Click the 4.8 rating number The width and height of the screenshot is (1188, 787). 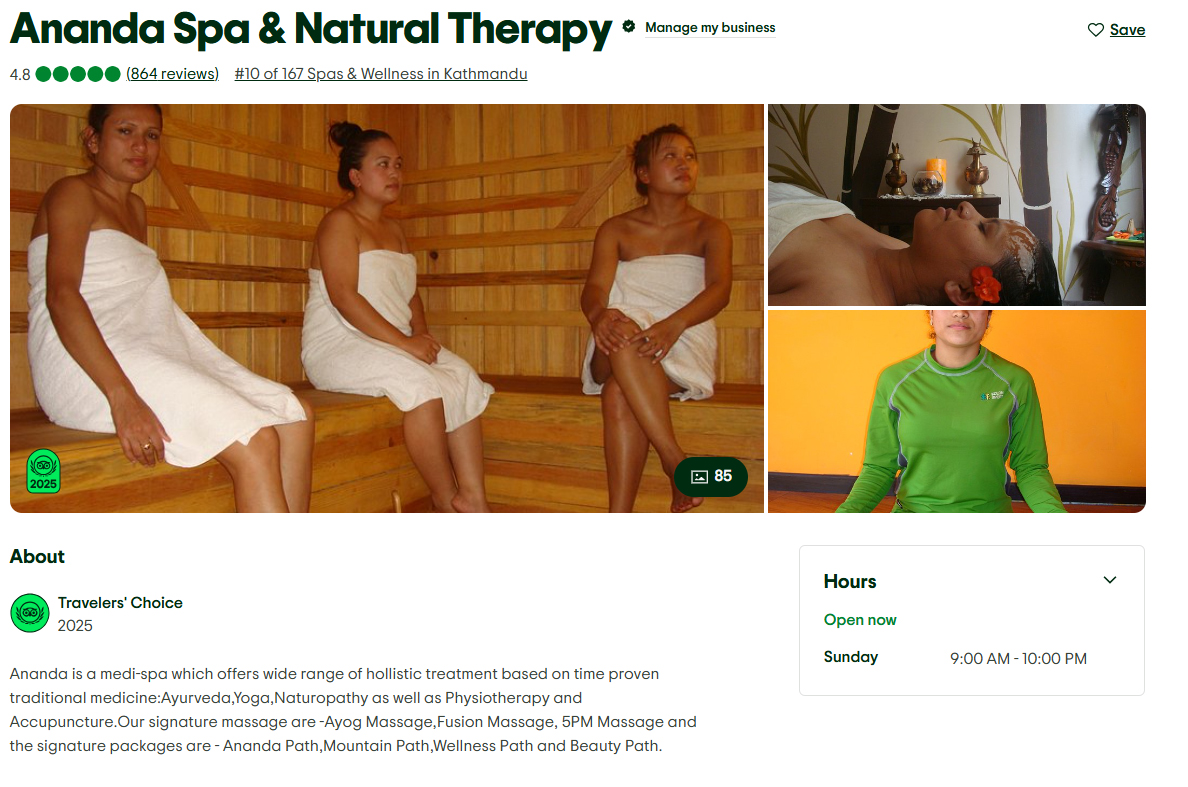20,74
